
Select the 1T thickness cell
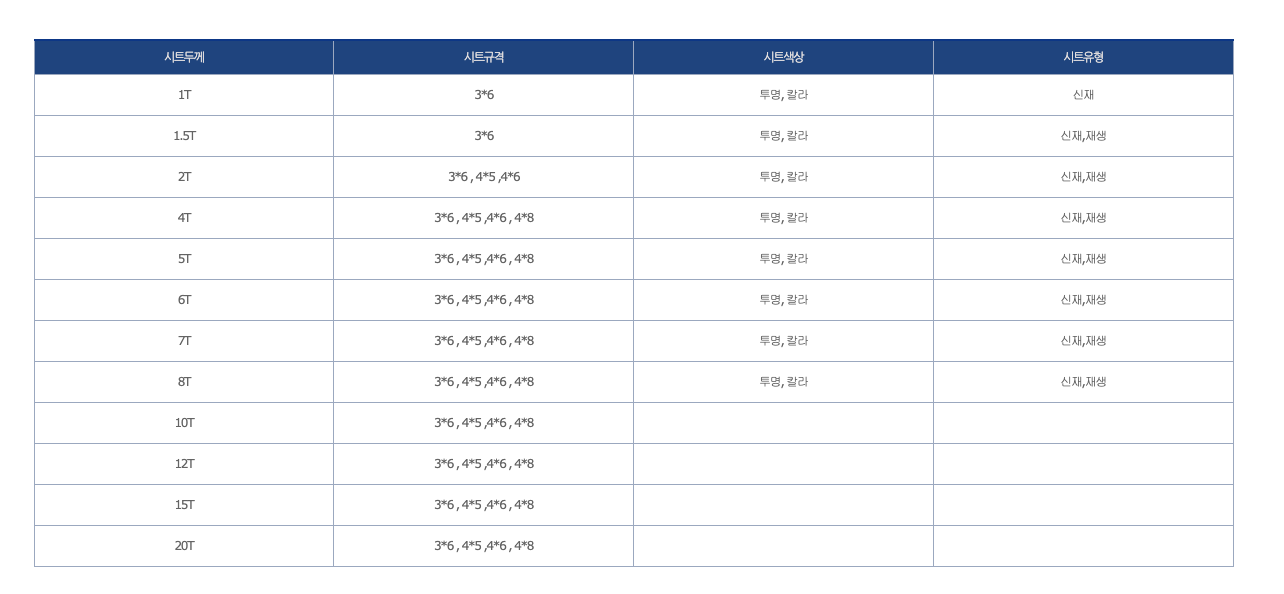[184, 95]
